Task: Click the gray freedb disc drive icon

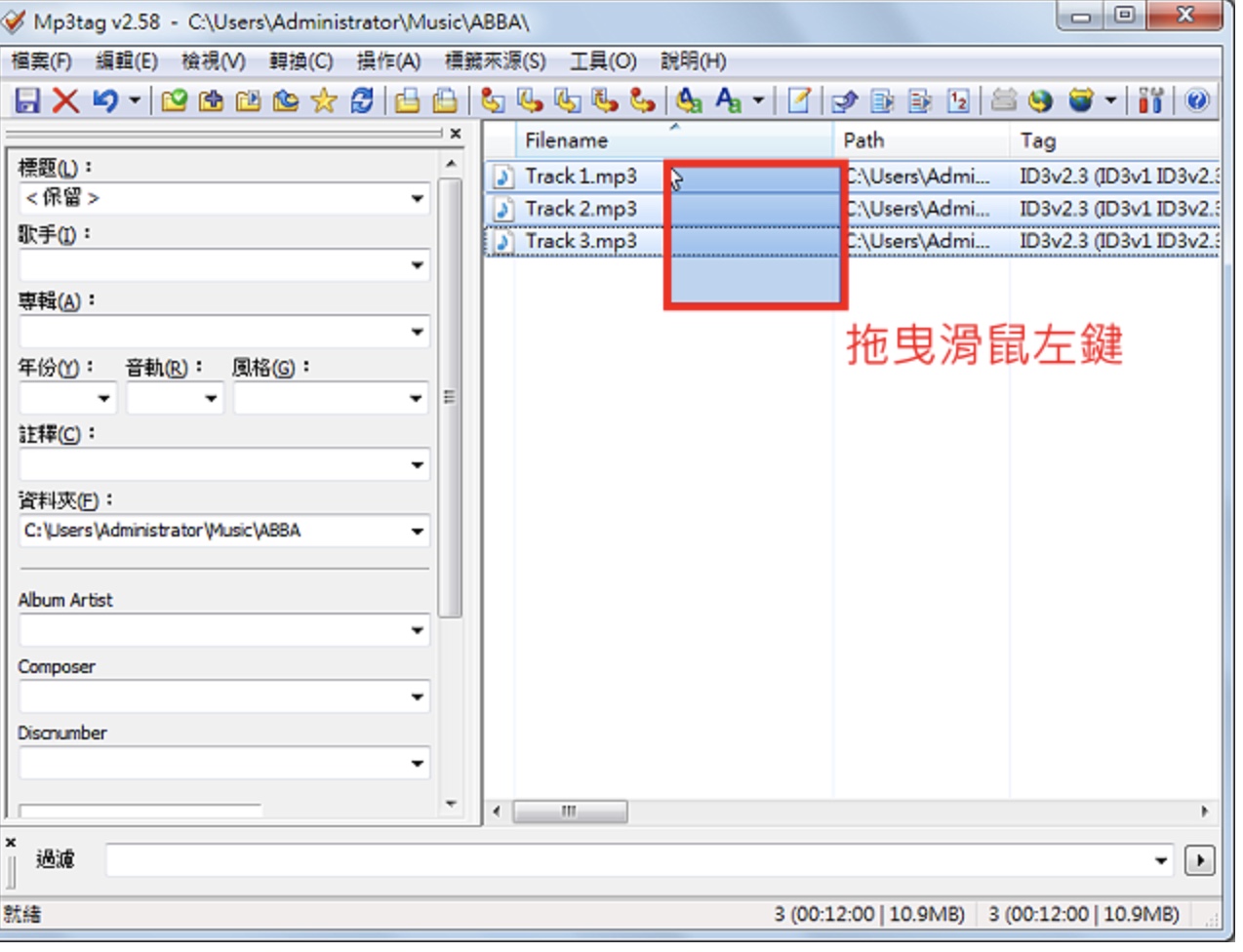Action: pos(1004,100)
